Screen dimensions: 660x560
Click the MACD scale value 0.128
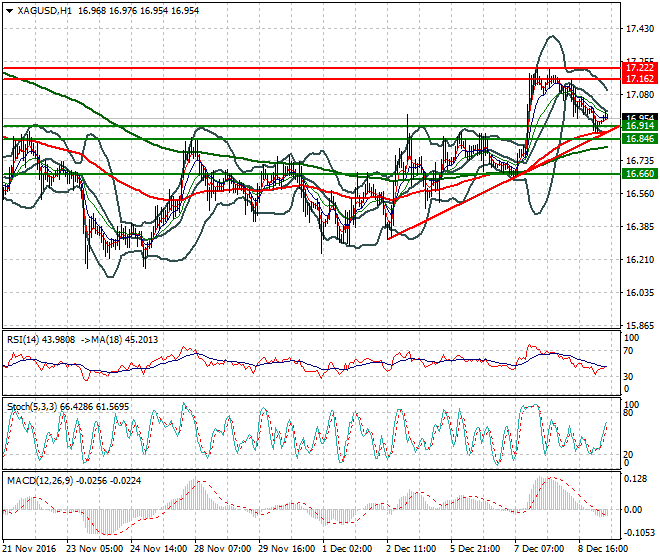coord(635,479)
